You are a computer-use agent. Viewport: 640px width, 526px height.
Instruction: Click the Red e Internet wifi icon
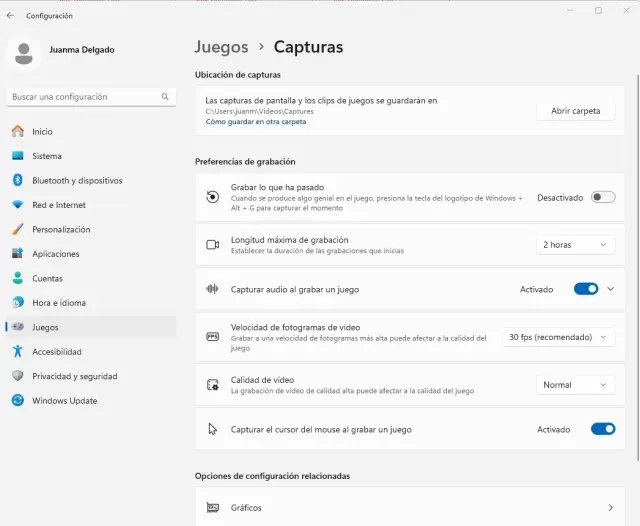coord(17,205)
